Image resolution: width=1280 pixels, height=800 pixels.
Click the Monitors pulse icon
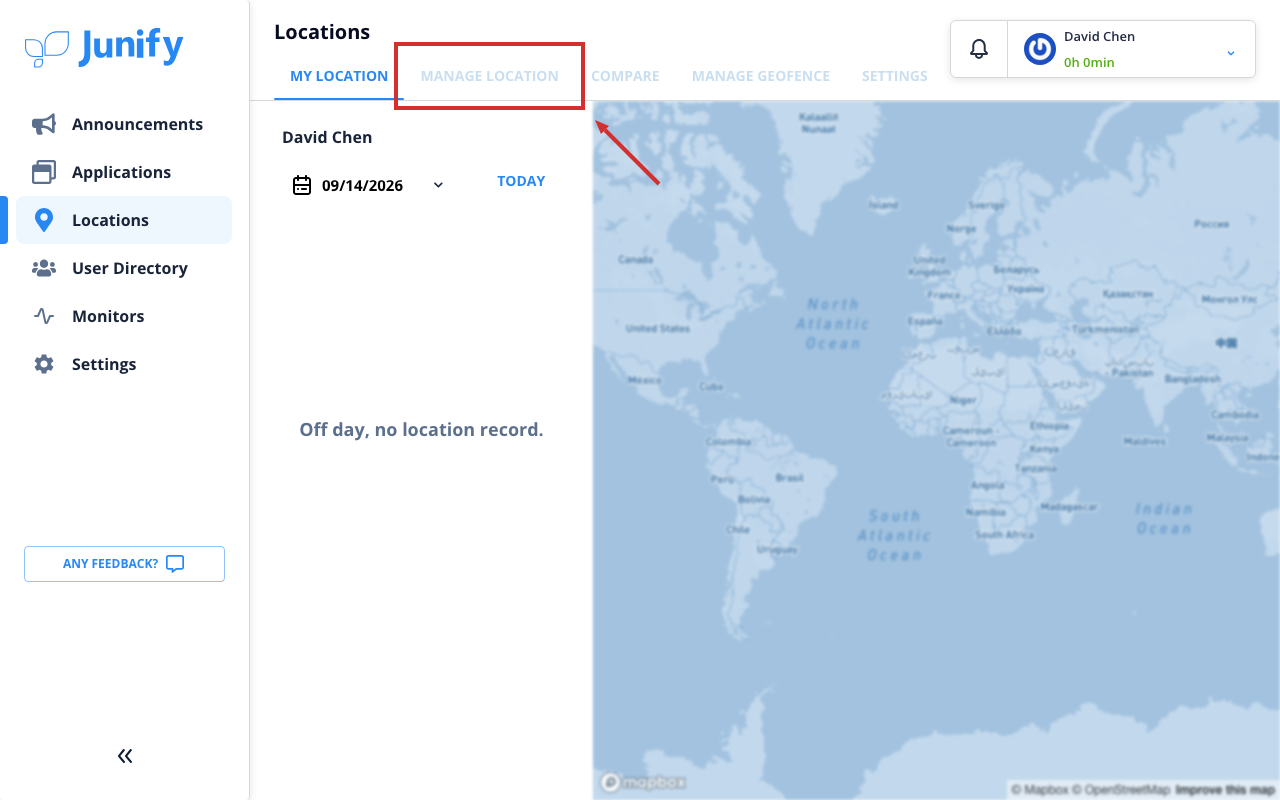click(x=44, y=316)
